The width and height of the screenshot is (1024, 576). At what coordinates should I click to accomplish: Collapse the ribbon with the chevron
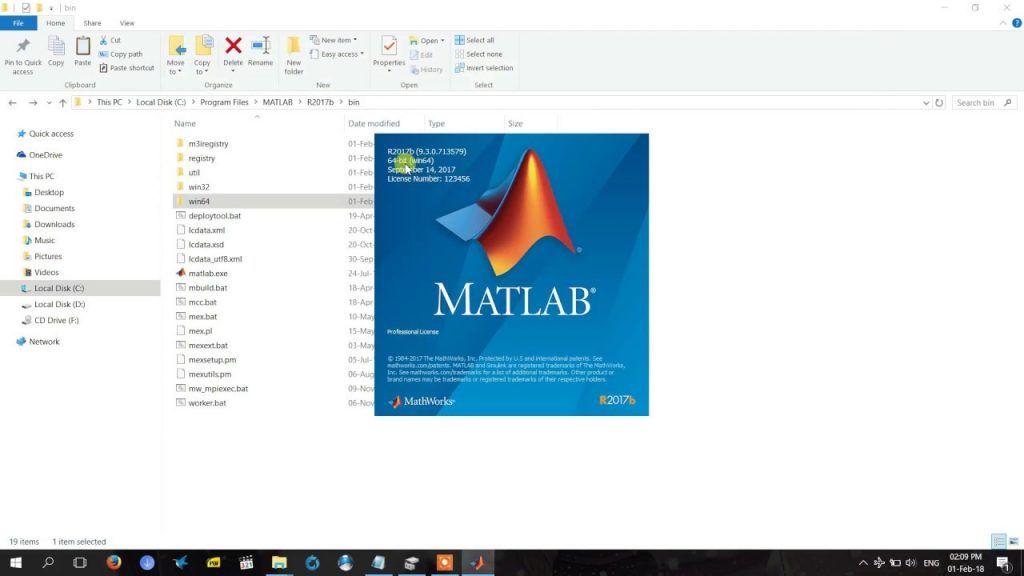pyautogui.click(x=1003, y=23)
